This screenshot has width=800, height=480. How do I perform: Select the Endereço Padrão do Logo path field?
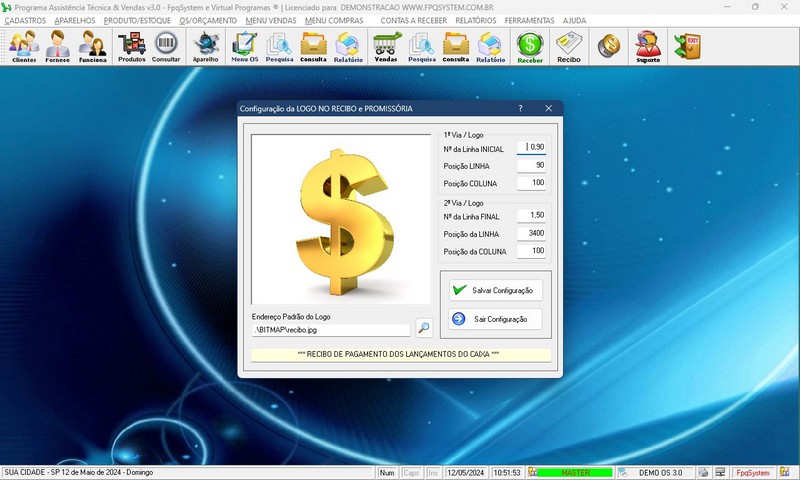click(331, 329)
